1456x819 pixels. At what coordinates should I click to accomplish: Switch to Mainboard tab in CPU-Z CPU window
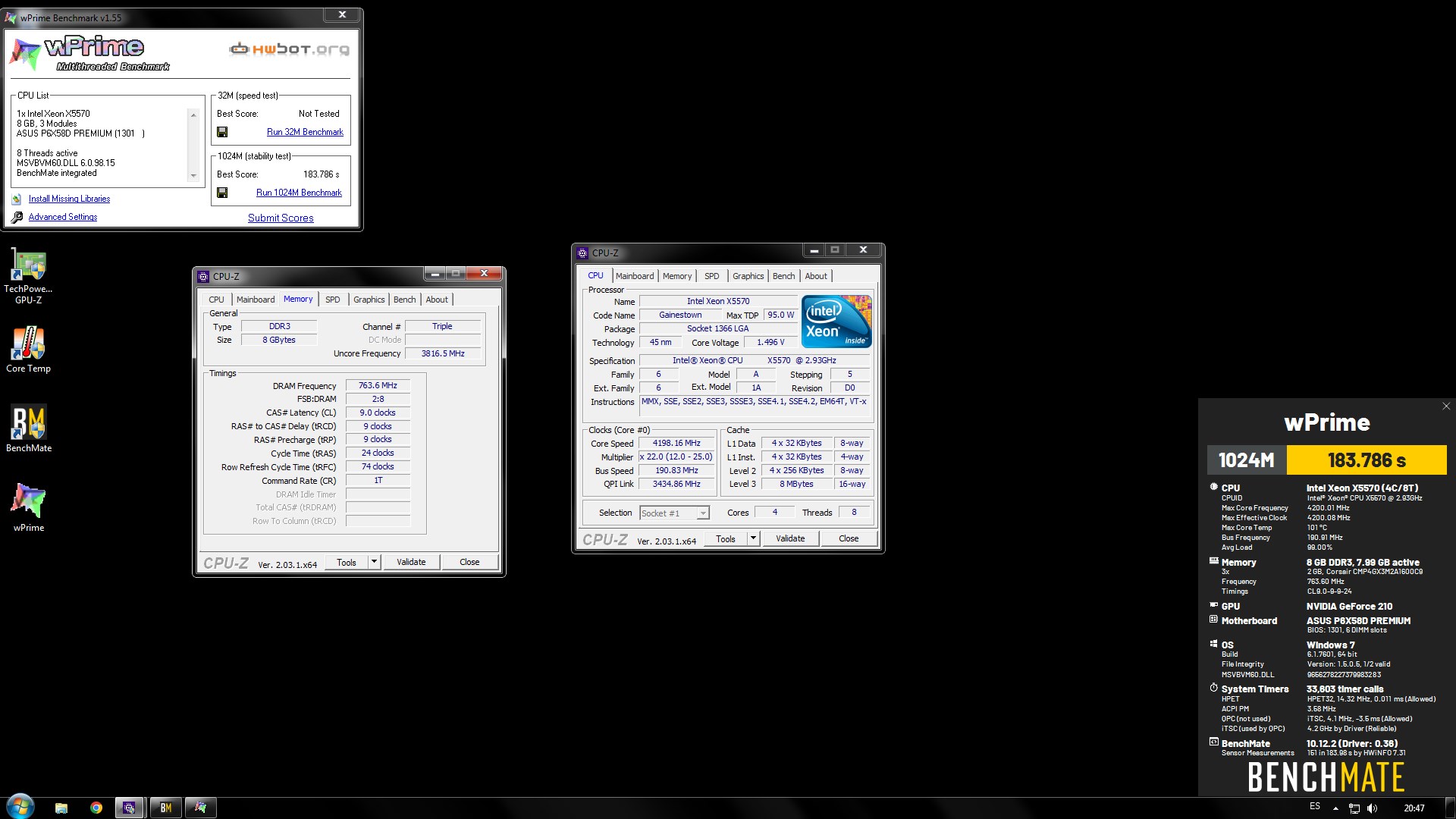point(635,276)
